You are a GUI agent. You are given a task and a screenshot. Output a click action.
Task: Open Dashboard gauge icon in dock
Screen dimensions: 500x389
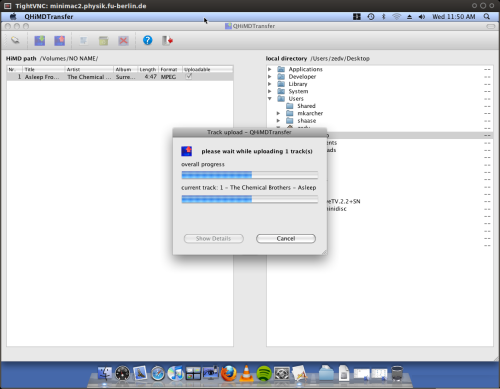(x=122, y=373)
